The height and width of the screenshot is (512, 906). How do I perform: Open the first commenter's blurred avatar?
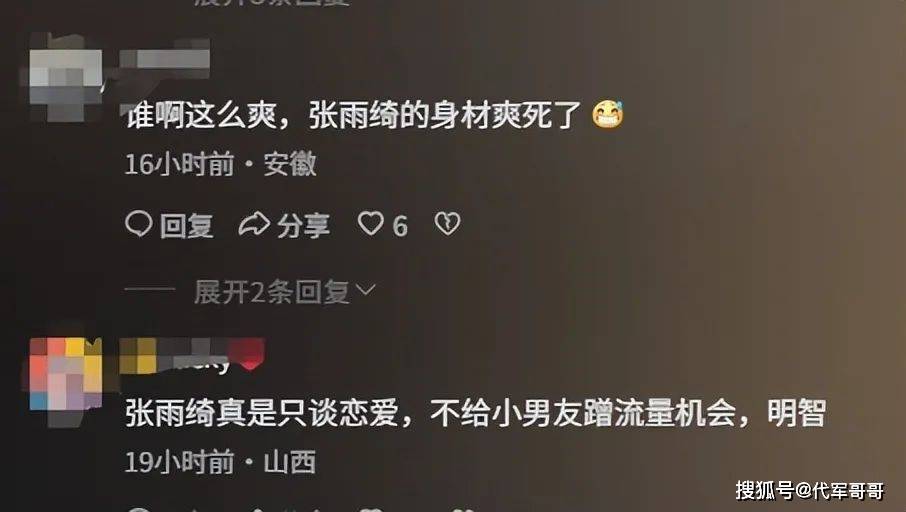point(66,77)
